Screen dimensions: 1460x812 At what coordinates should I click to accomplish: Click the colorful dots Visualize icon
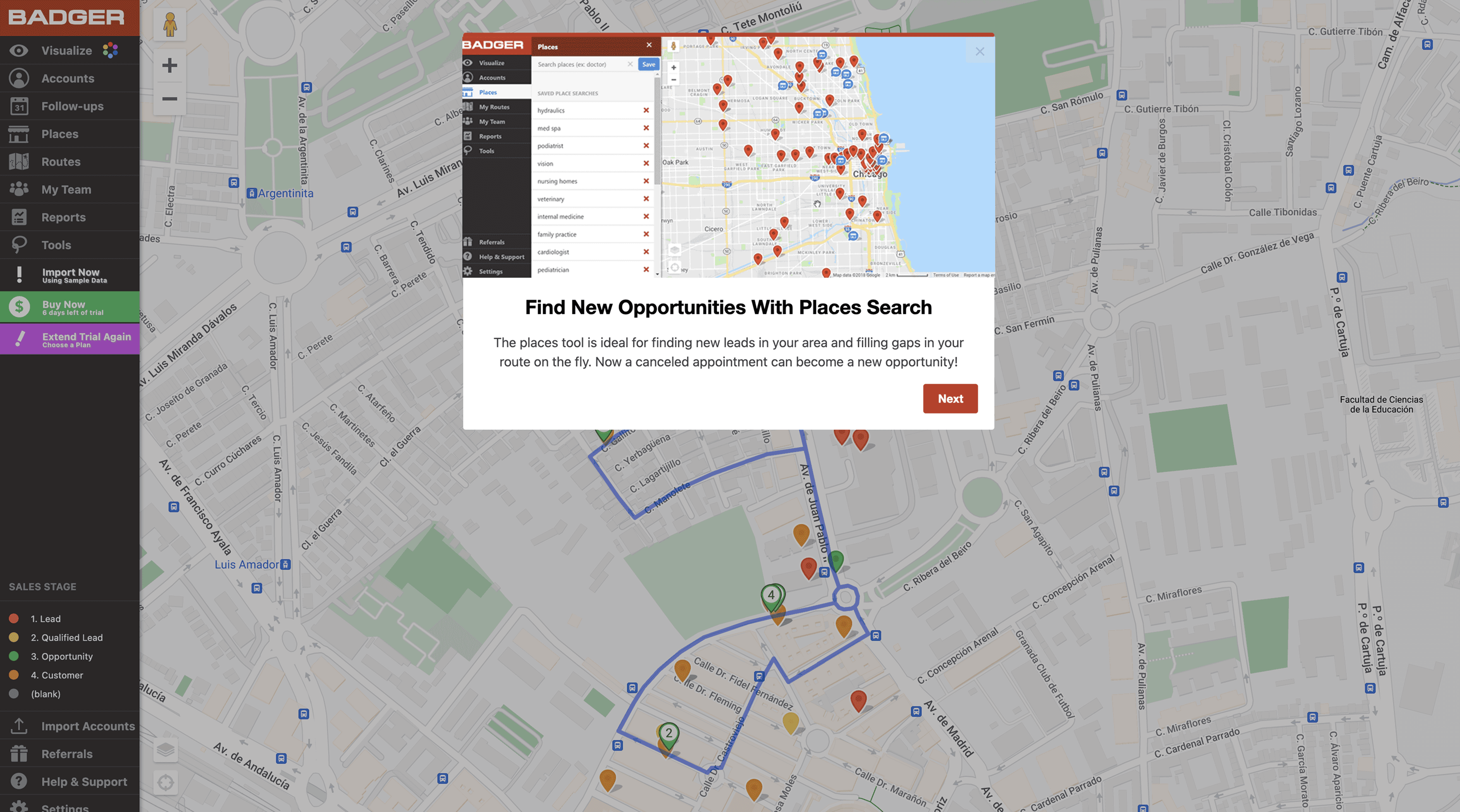tap(110, 50)
